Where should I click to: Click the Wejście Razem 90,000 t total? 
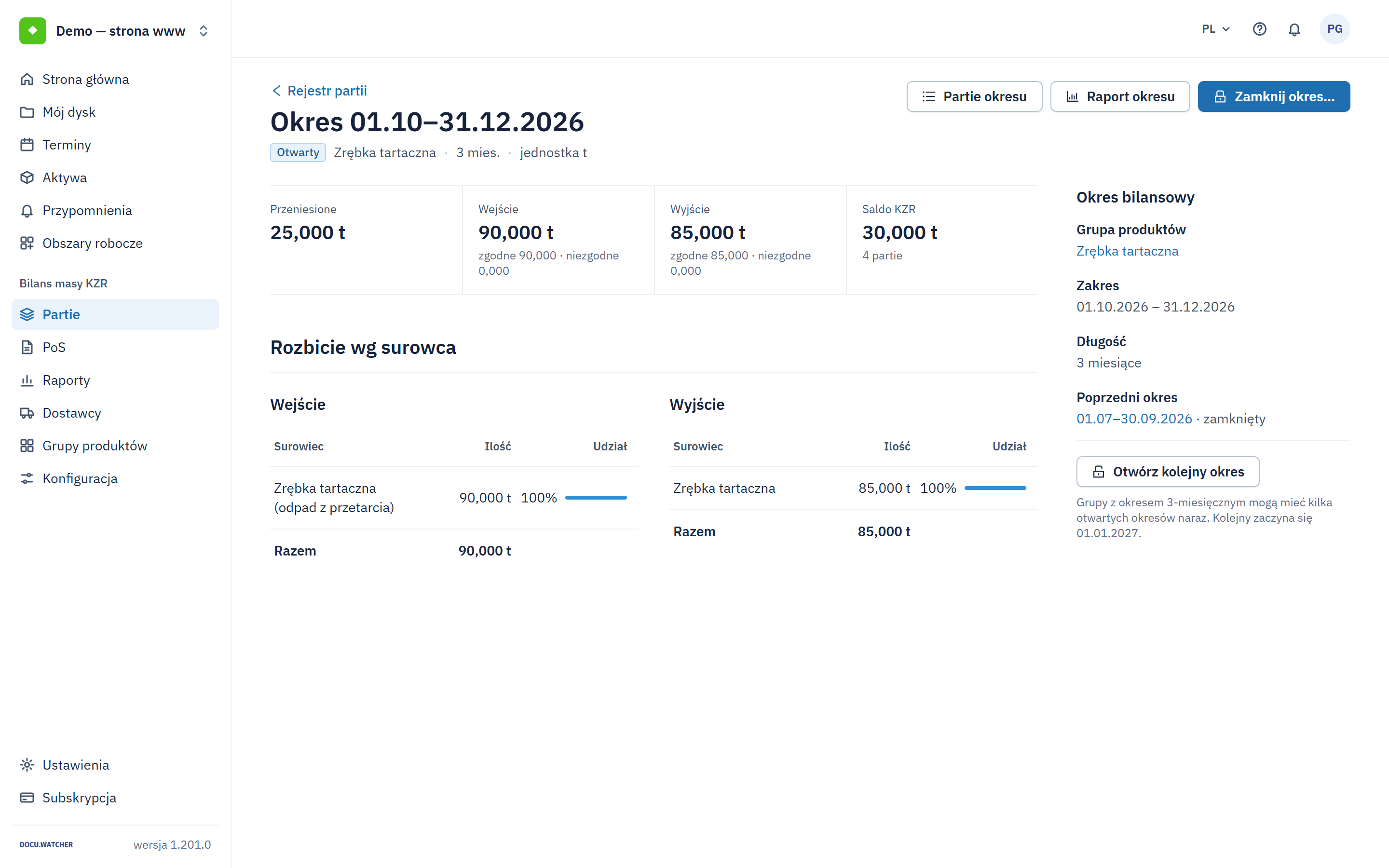[484, 551]
